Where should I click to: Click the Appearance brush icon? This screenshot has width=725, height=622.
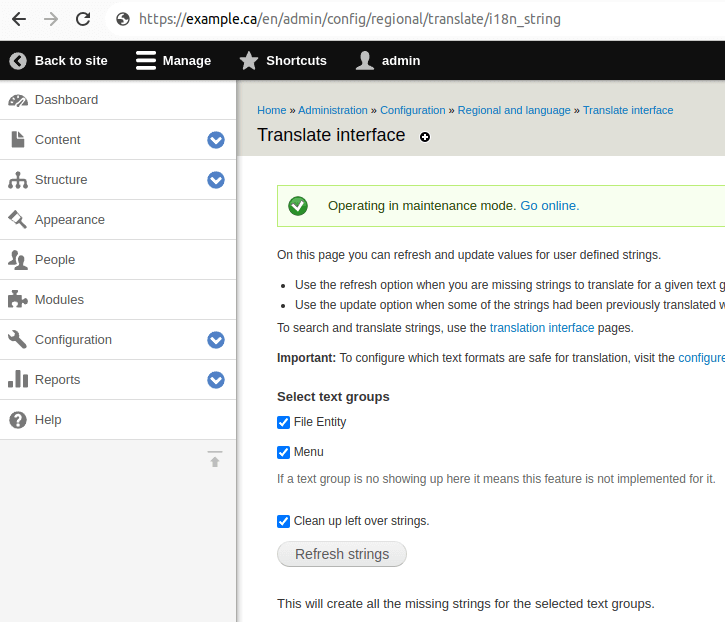pos(18,220)
